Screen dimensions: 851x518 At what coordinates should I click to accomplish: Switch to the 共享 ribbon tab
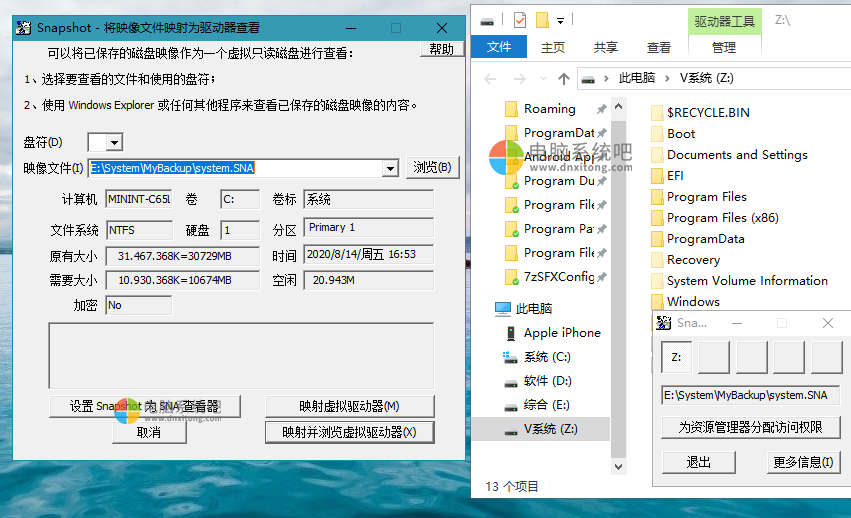click(606, 48)
